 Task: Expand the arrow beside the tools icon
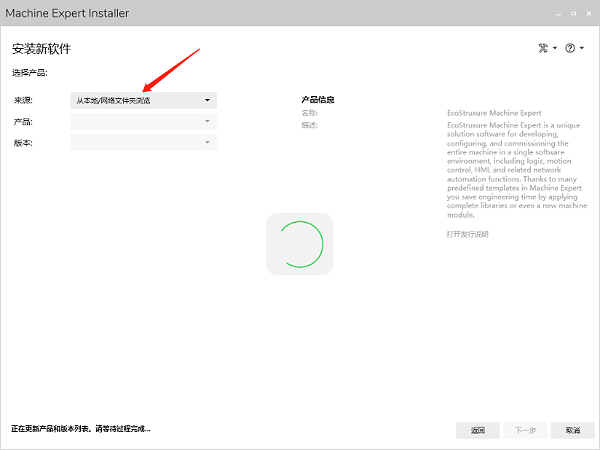555,48
